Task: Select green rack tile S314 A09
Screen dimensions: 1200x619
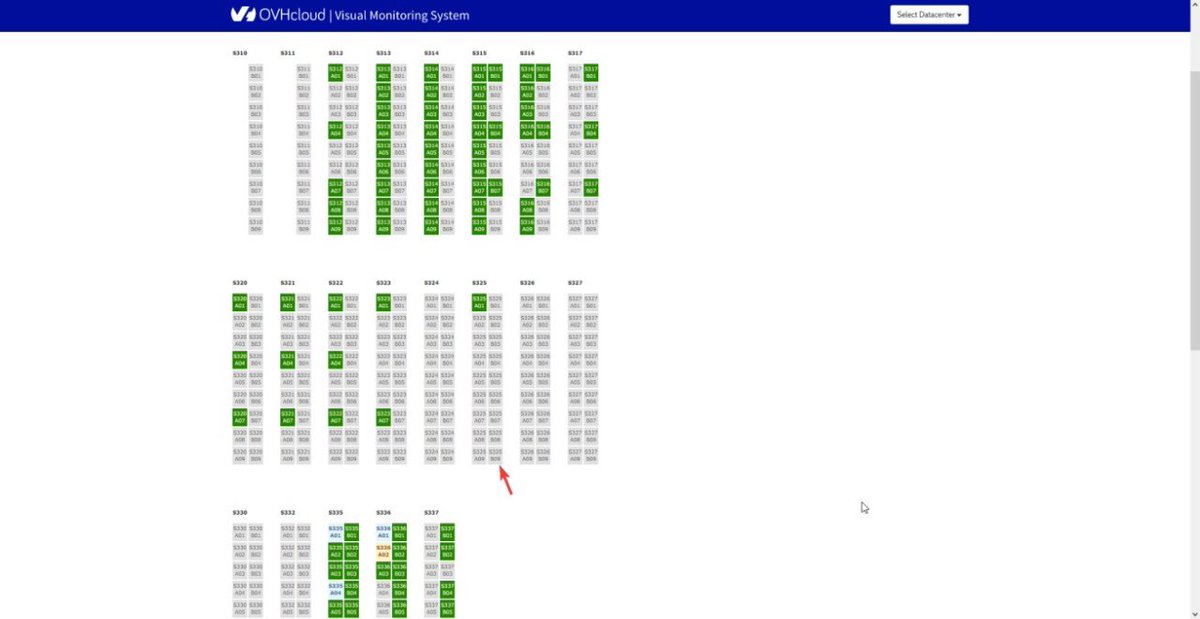Action: click(431, 225)
